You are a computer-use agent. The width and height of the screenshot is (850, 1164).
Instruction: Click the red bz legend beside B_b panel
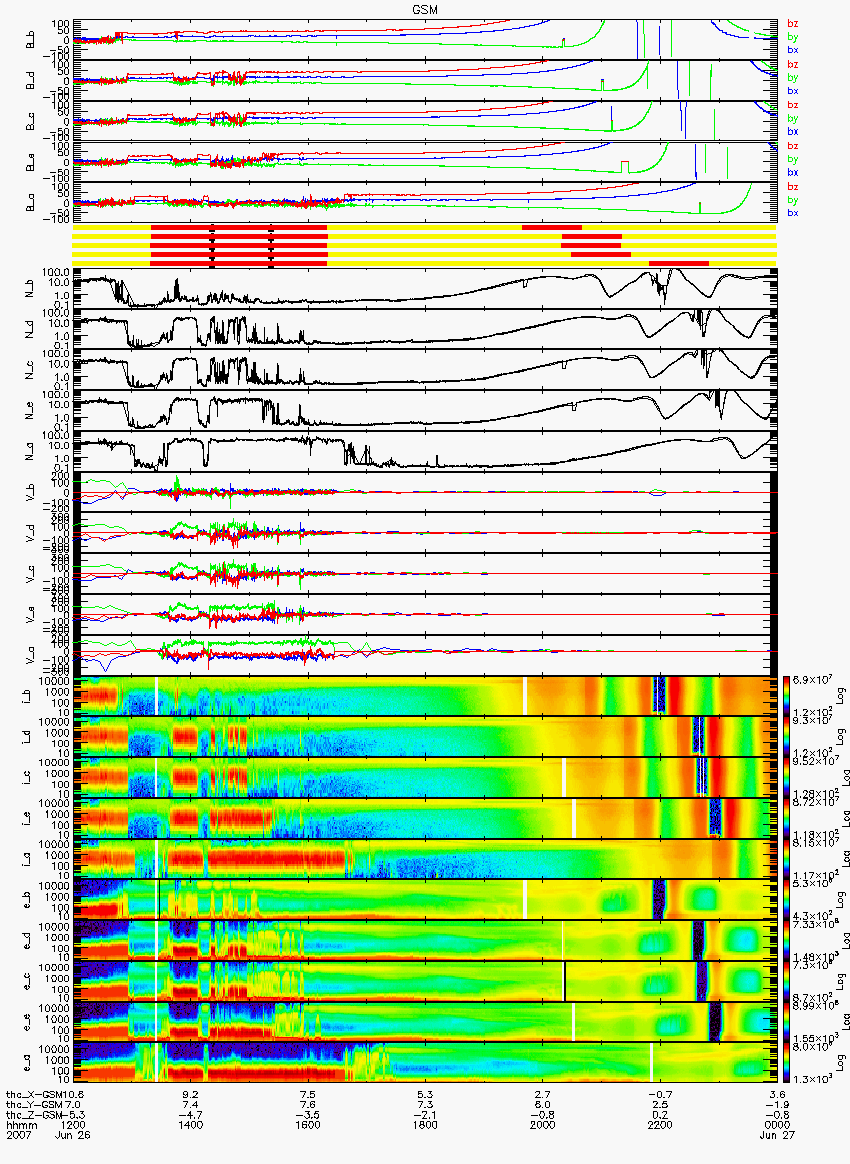click(792, 24)
